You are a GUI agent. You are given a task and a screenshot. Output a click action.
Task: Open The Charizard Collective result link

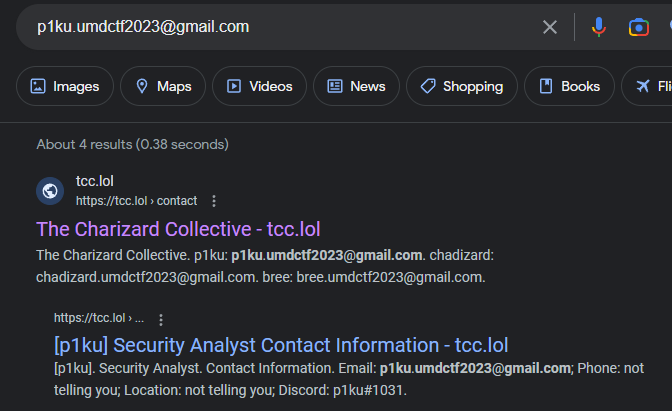click(x=178, y=229)
